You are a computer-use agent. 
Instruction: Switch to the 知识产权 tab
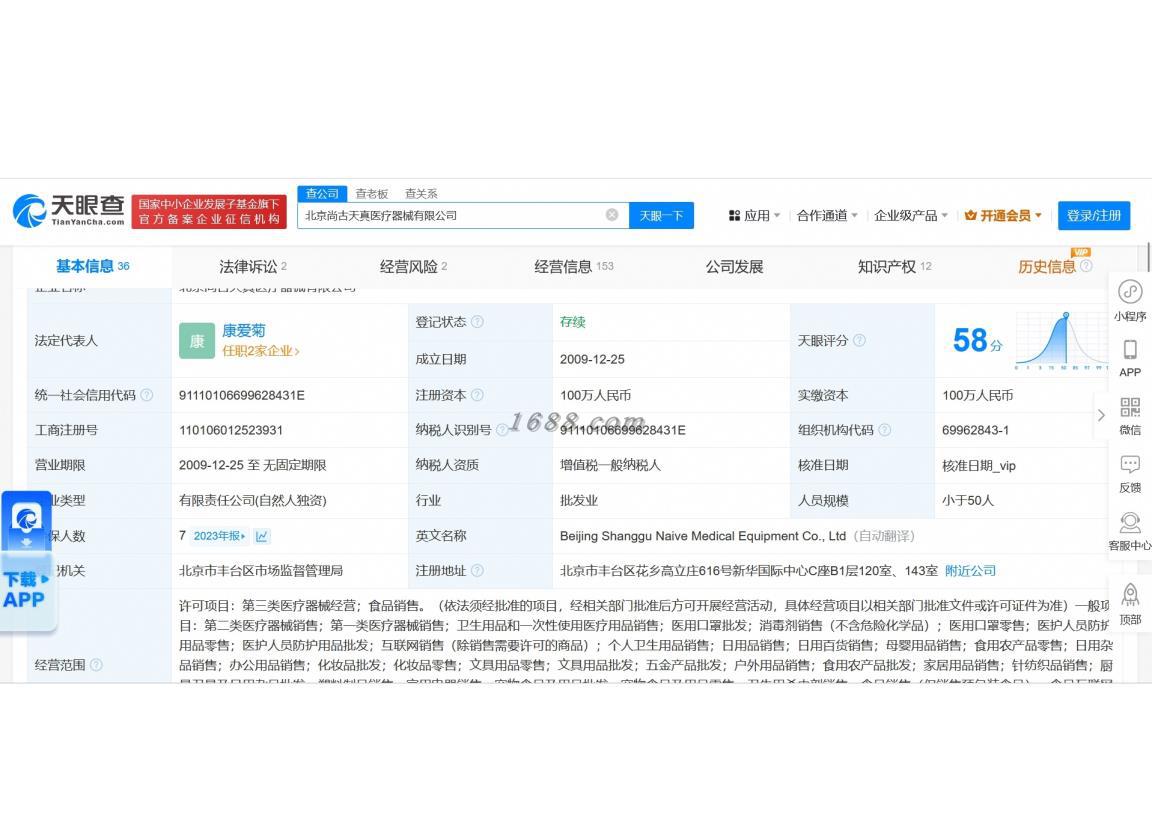[895, 266]
